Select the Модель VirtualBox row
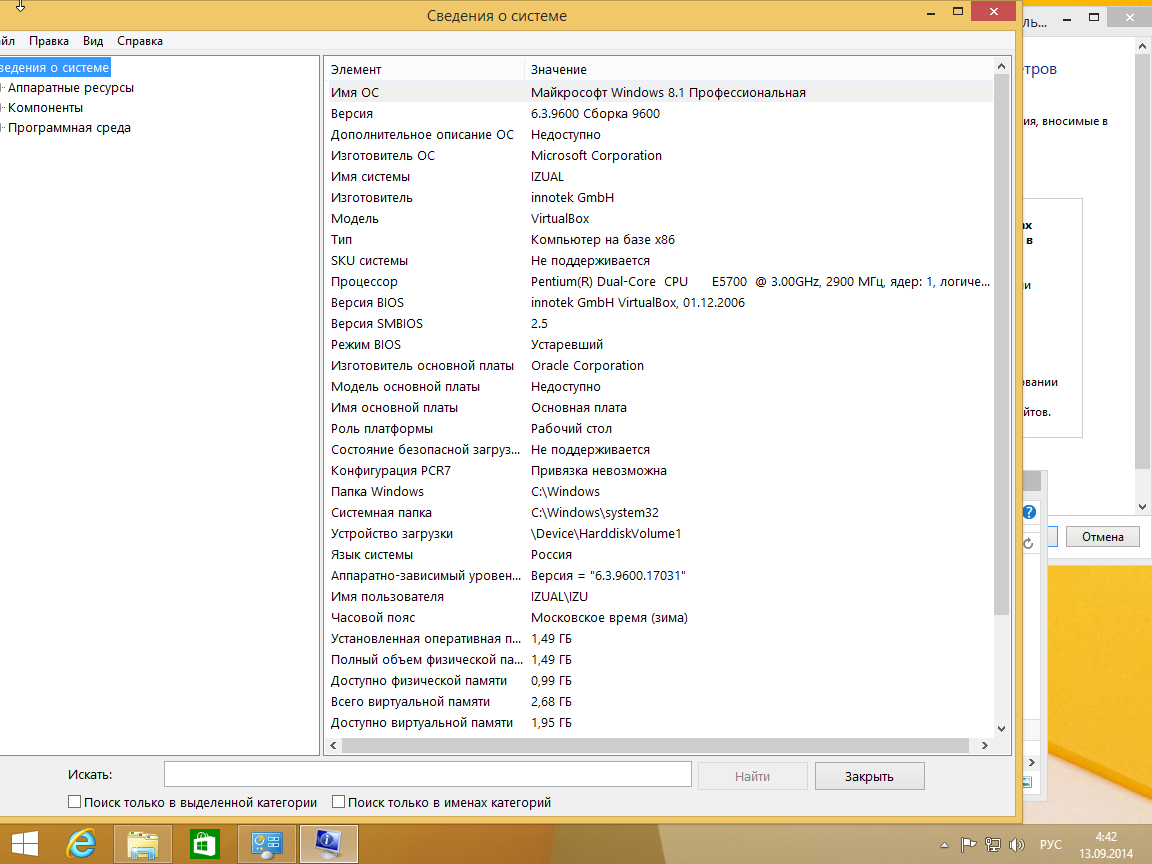This screenshot has height=864, width=1152. click(658, 219)
